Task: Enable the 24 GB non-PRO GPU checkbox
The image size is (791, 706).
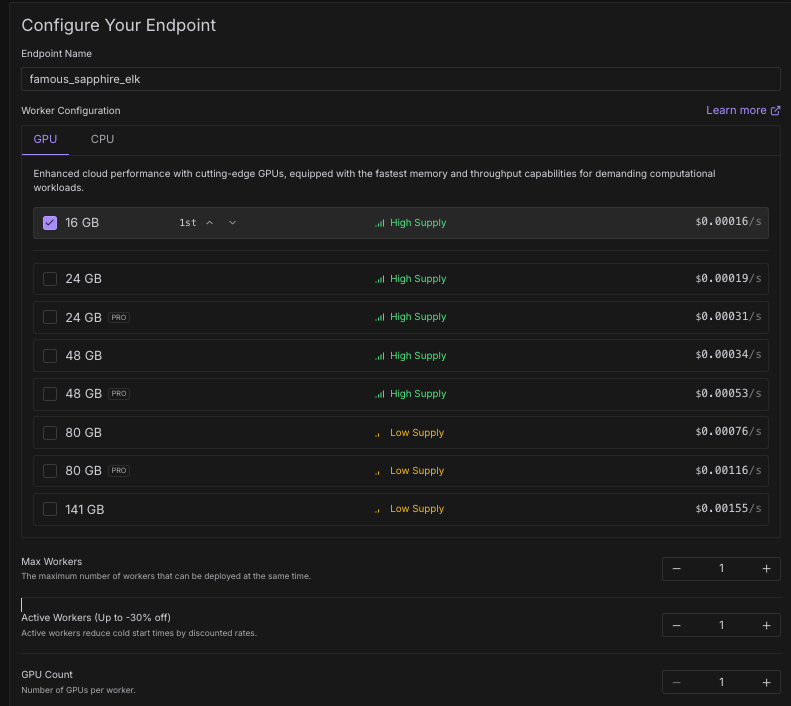Action: tap(50, 279)
